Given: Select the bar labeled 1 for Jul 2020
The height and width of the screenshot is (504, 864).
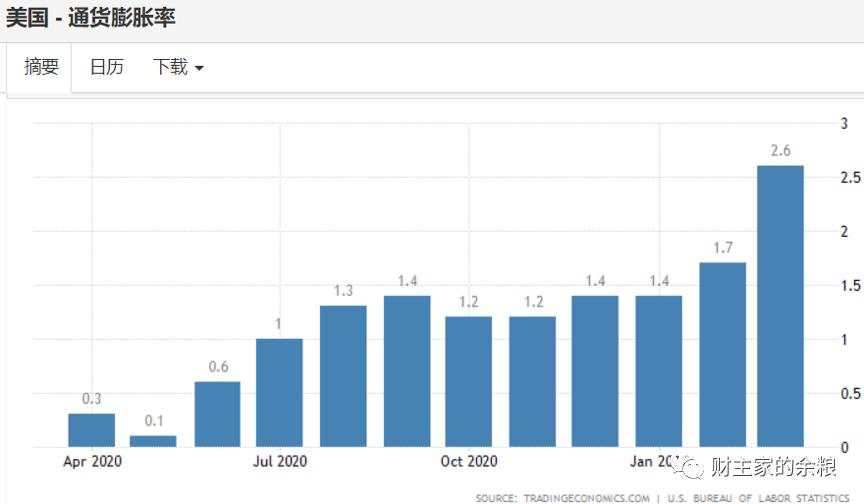Looking at the screenshot, I should pyautogui.click(x=279, y=393).
